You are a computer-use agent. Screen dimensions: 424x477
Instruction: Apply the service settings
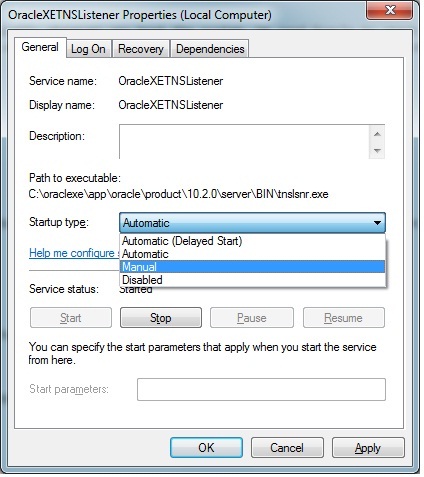tap(368, 447)
